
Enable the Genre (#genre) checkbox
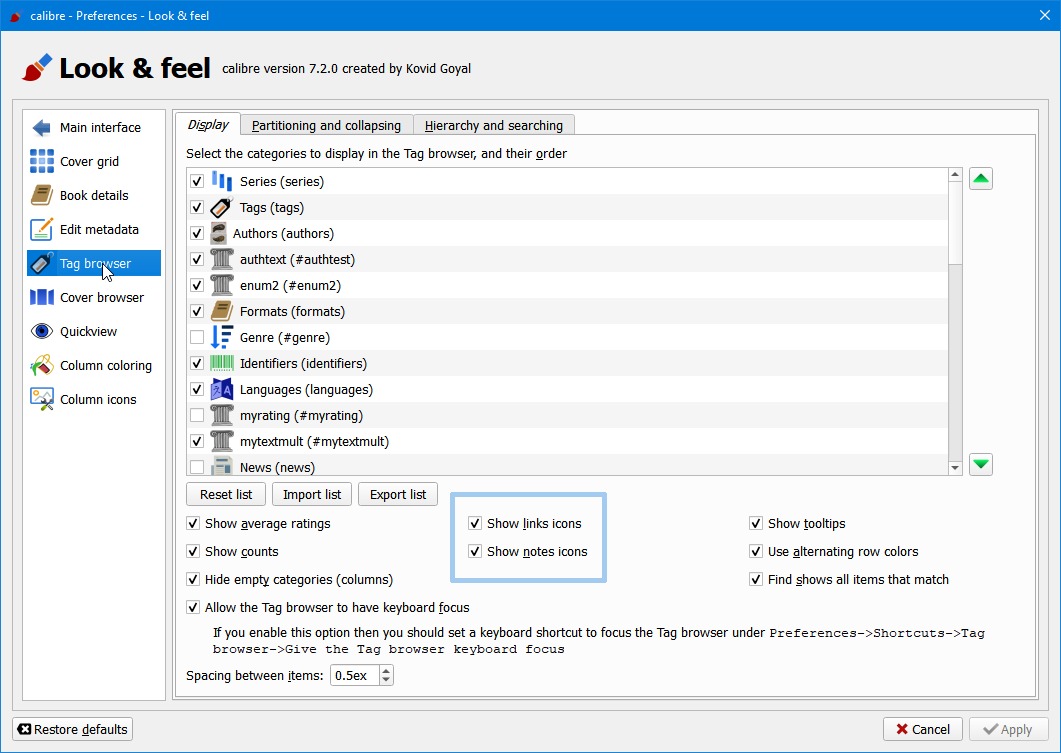pos(197,337)
